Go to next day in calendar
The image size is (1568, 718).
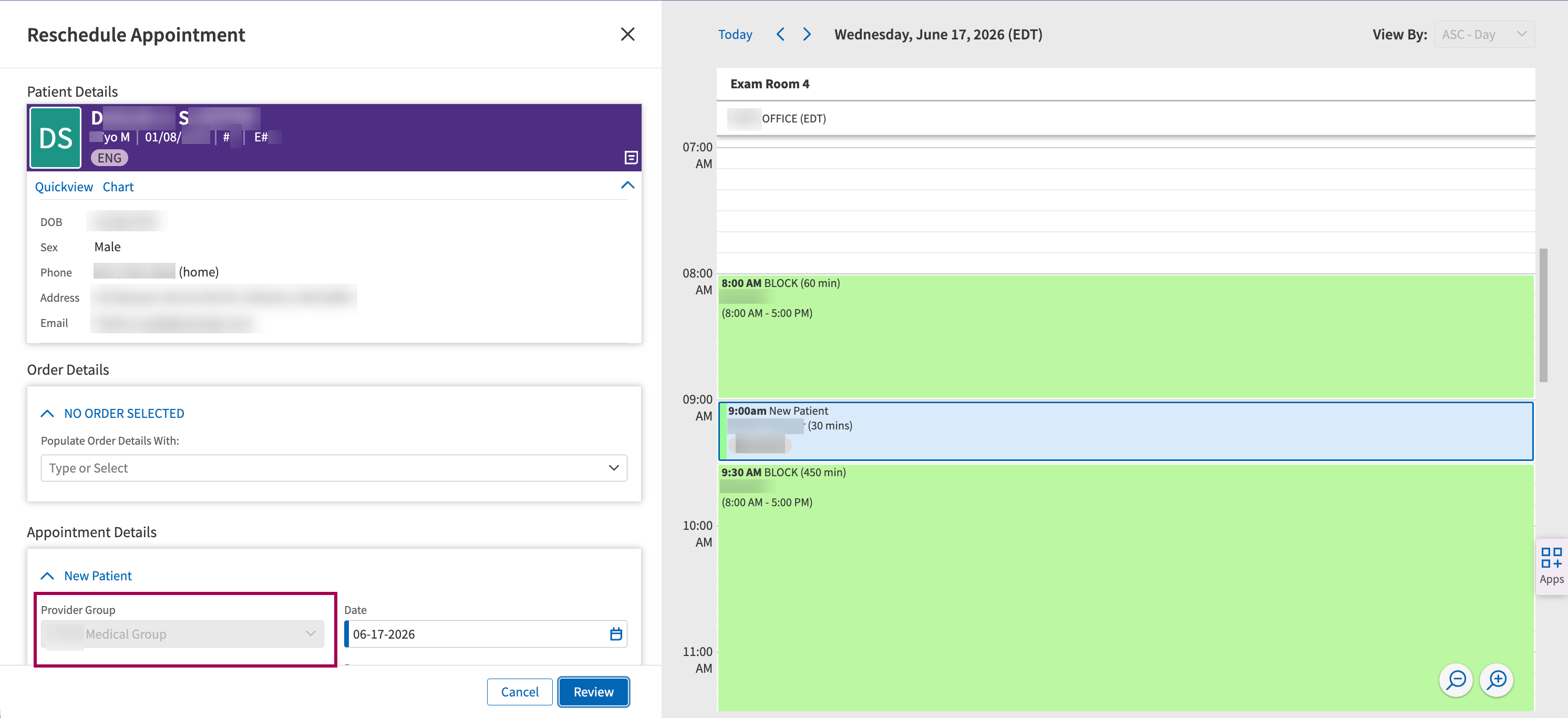pyautogui.click(x=807, y=34)
